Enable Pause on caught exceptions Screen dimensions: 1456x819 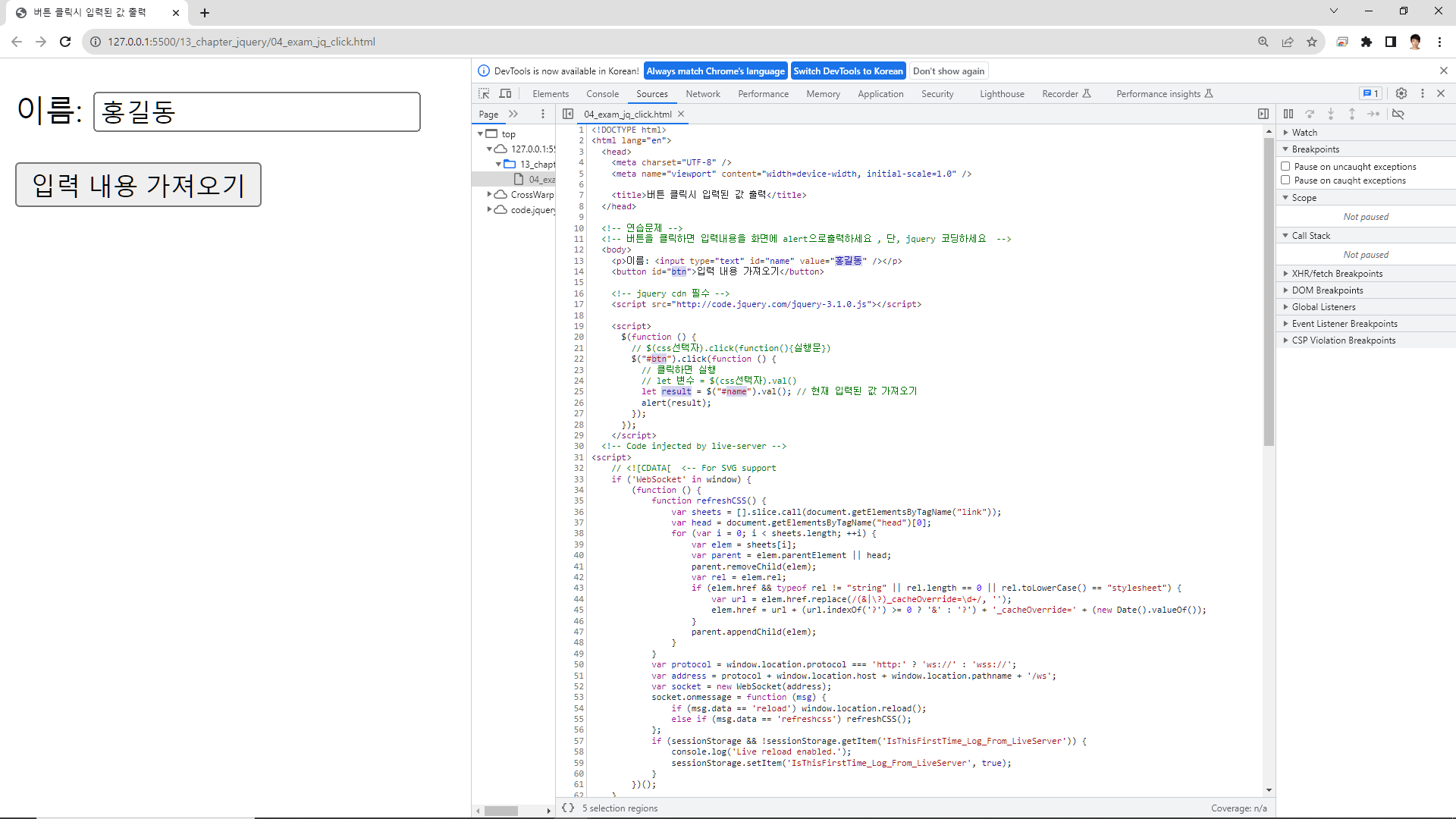1285,180
